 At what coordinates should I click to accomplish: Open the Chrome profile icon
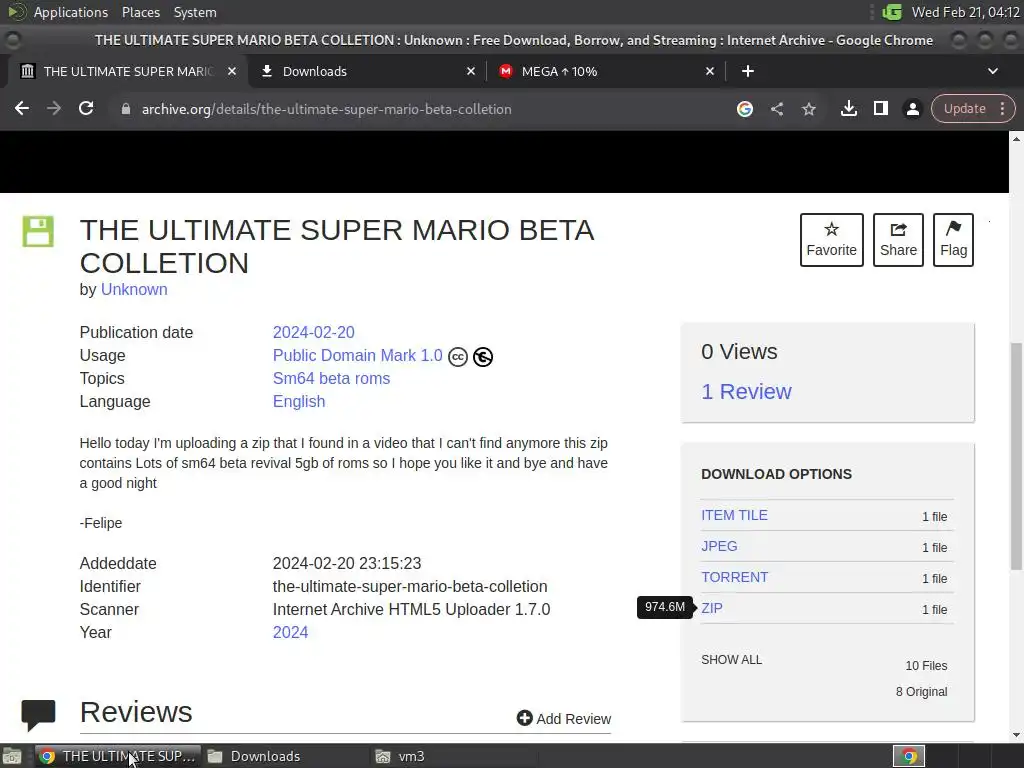point(912,109)
